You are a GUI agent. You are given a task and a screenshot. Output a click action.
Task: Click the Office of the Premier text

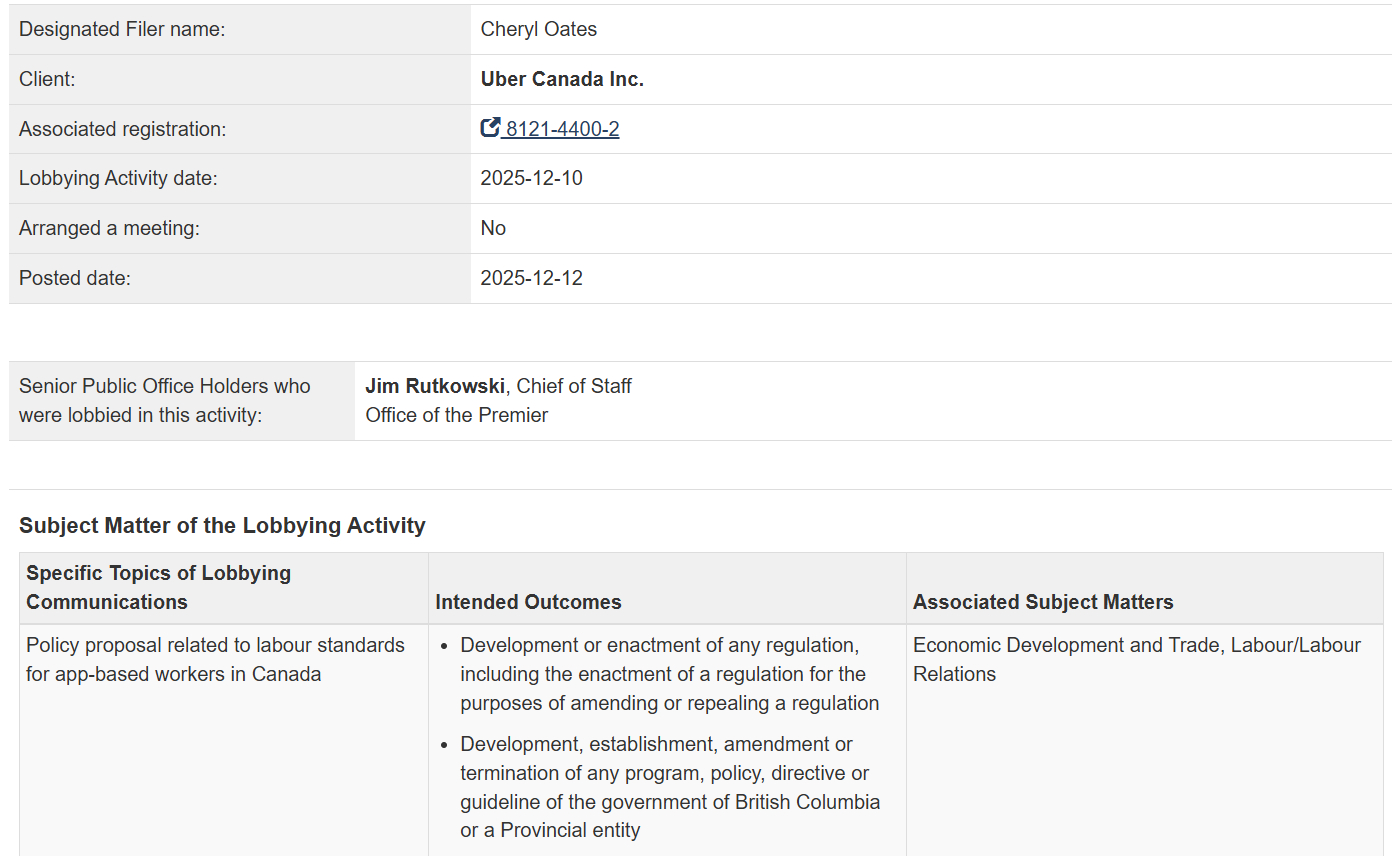(456, 415)
